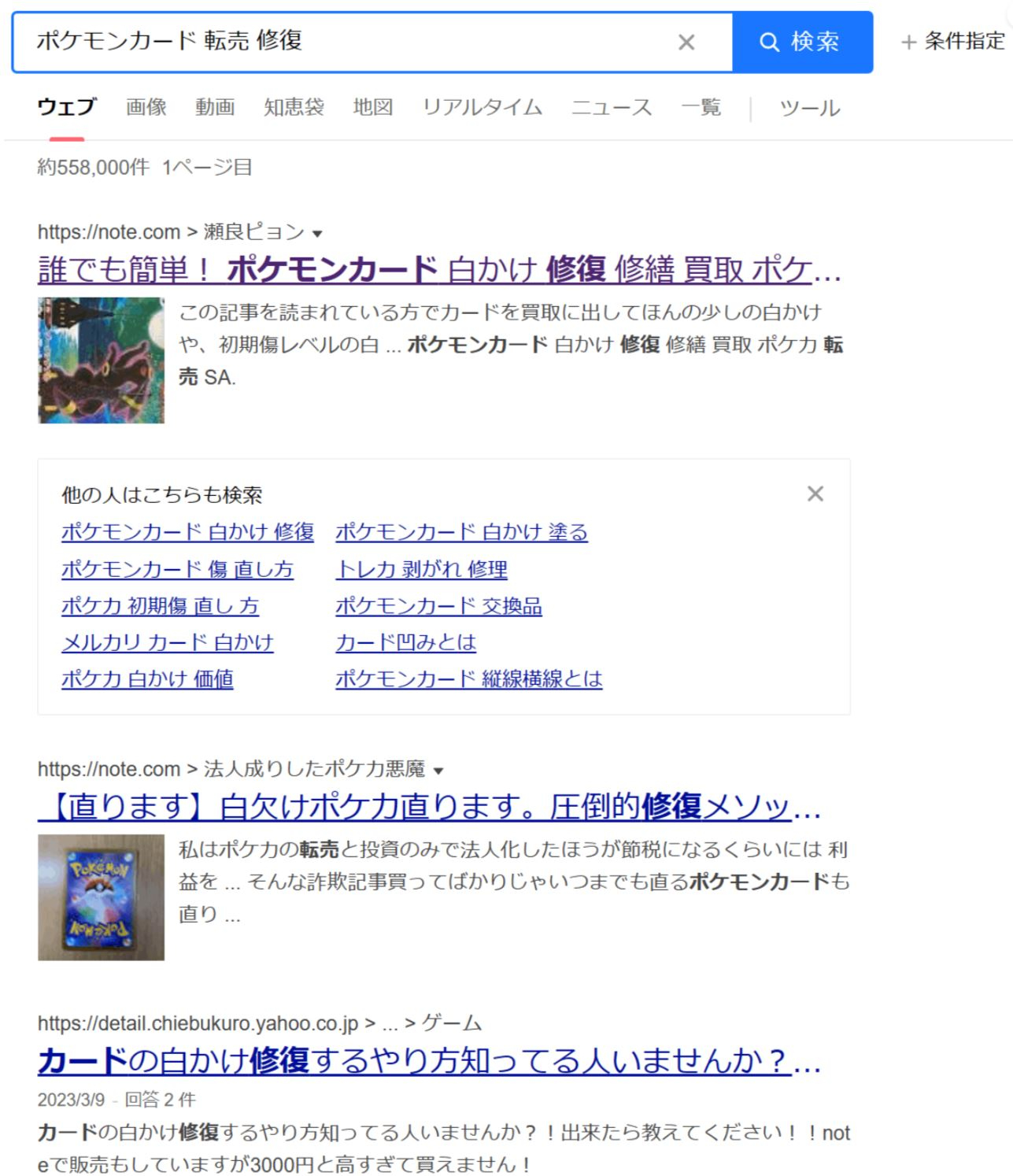Click the detail.chiebukuro.yahoo.co.jp URL text
This screenshot has height=1176, width=1013.
[198, 1023]
